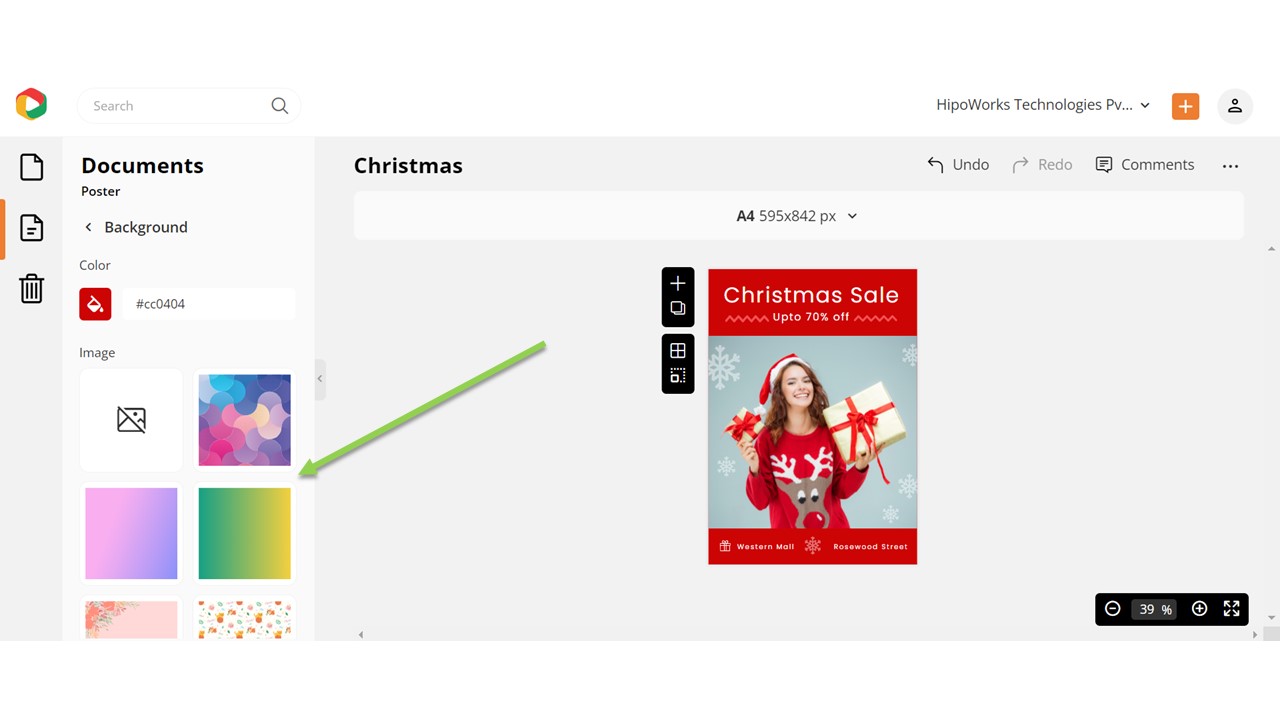Select the green-yellow gradient background
The height and width of the screenshot is (720, 1280).
[244, 533]
